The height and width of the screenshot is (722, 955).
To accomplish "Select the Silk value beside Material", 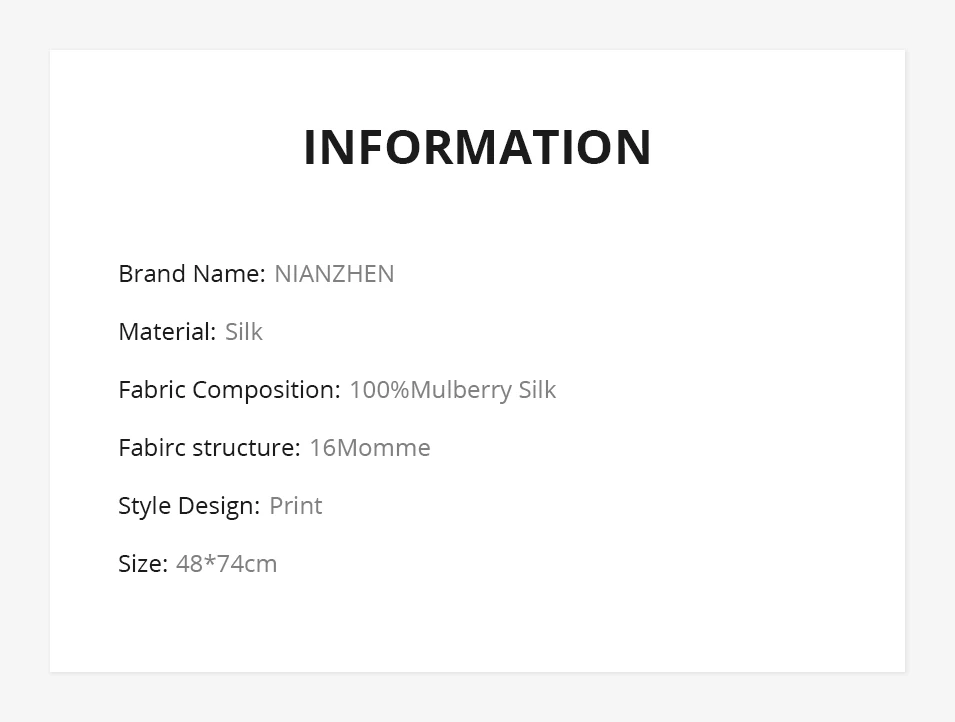I will pos(243,332).
